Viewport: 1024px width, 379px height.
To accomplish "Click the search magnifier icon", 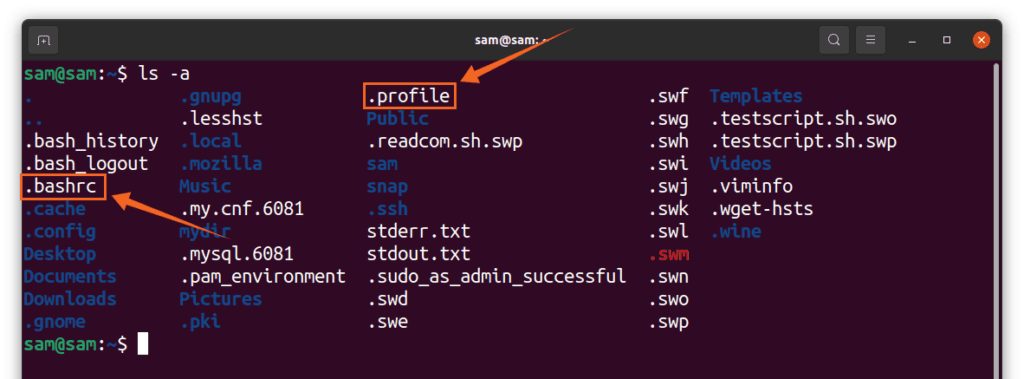I will click(834, 40).
